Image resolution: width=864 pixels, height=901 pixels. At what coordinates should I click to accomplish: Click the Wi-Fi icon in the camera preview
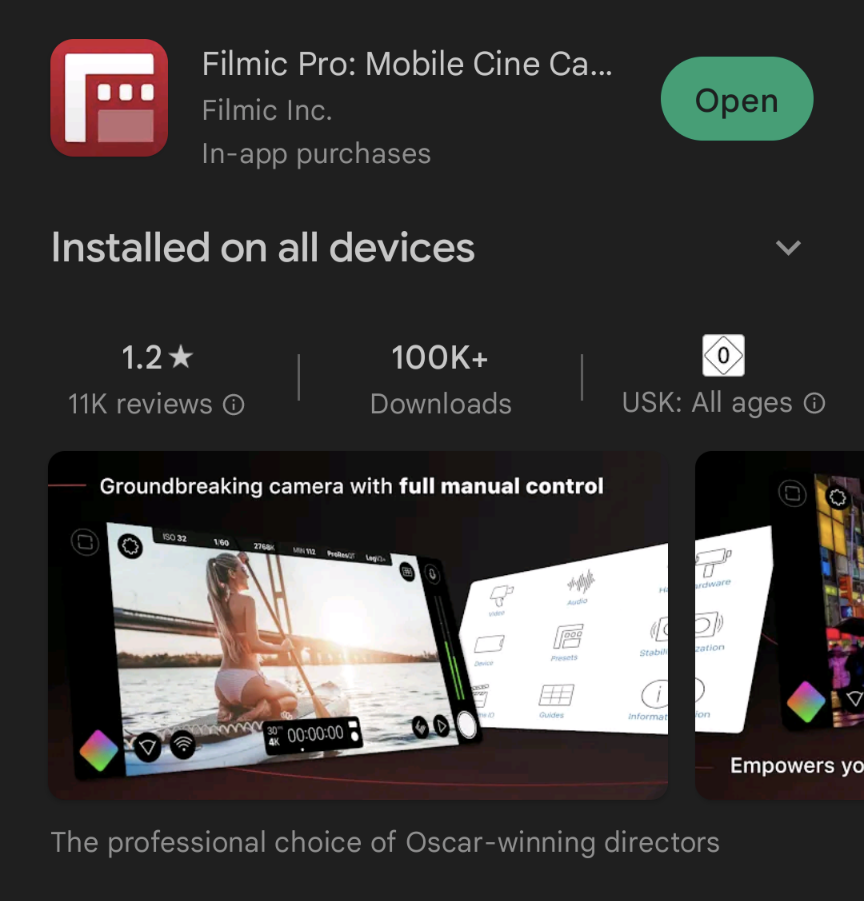tap(183, 745)
